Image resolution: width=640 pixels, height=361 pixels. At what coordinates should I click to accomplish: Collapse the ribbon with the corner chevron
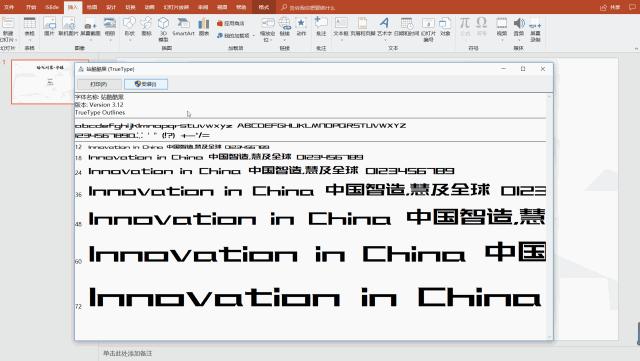pyautogui.click(x=636, y=49)
